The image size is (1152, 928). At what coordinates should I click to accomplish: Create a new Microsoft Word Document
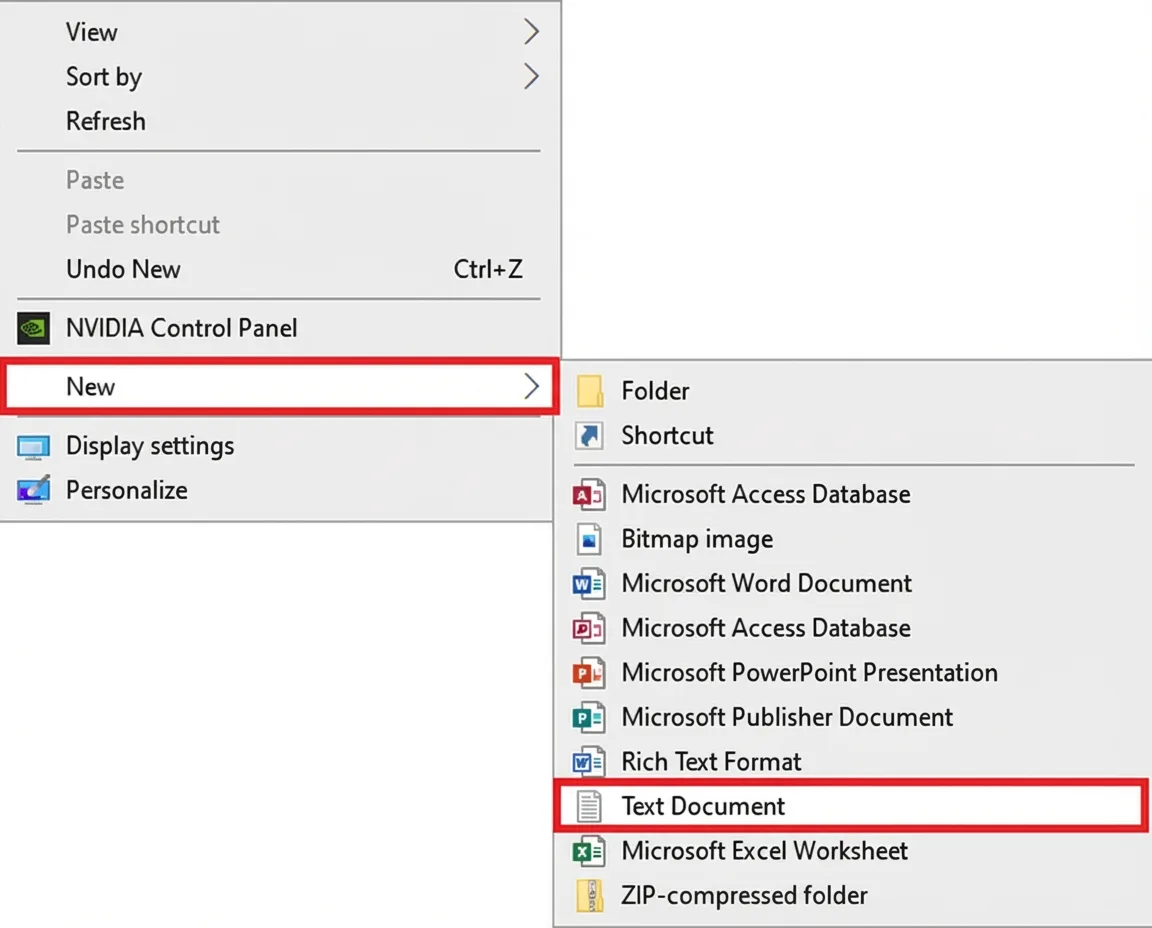850,583
